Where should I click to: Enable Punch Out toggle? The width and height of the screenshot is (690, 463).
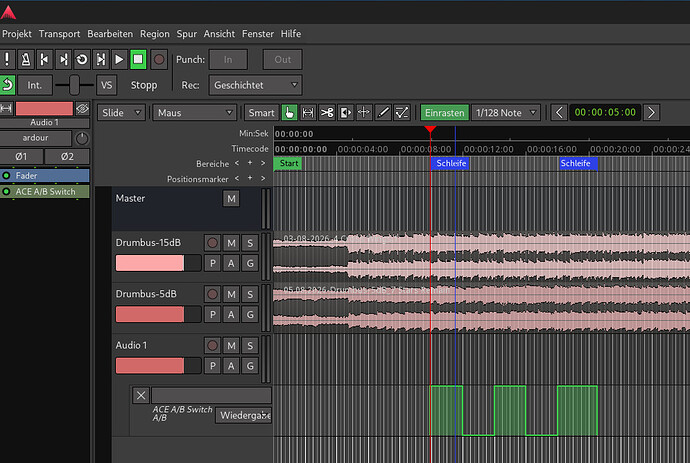[x=283, y=59]
